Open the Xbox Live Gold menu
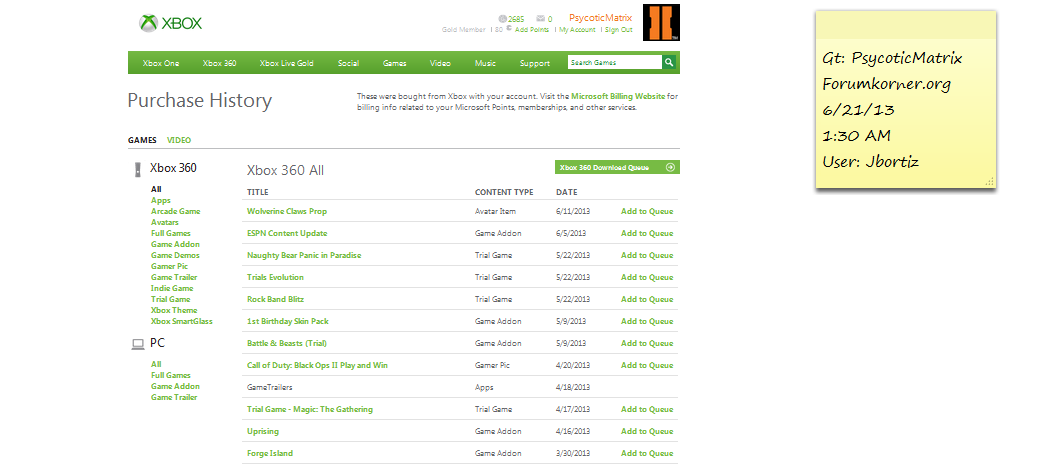1045x464 pixels. [286, 63]
